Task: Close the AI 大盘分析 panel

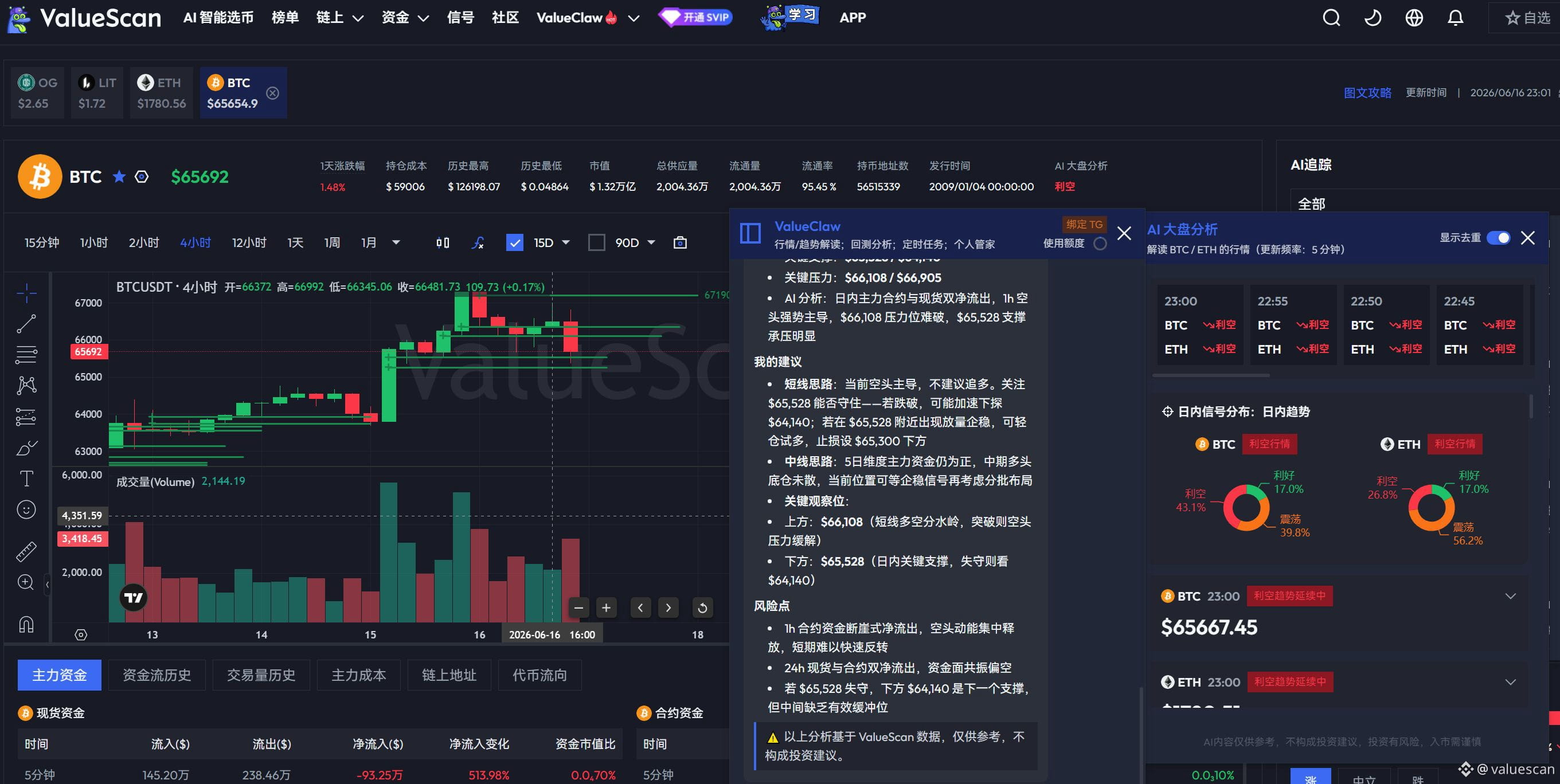Action: point(1528,237)
